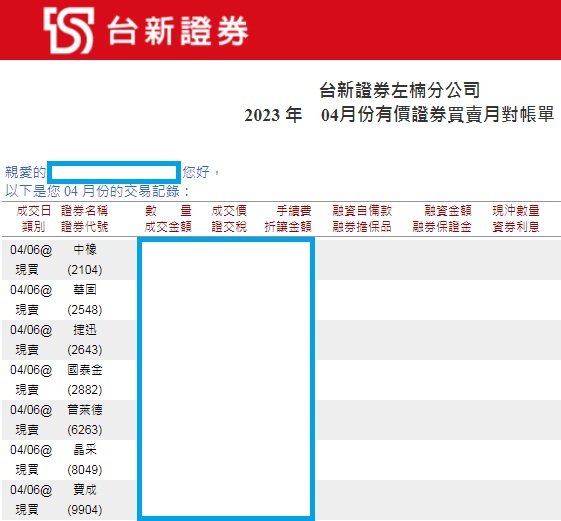Click the 04/06@ date in the 寶成 row

31,490
